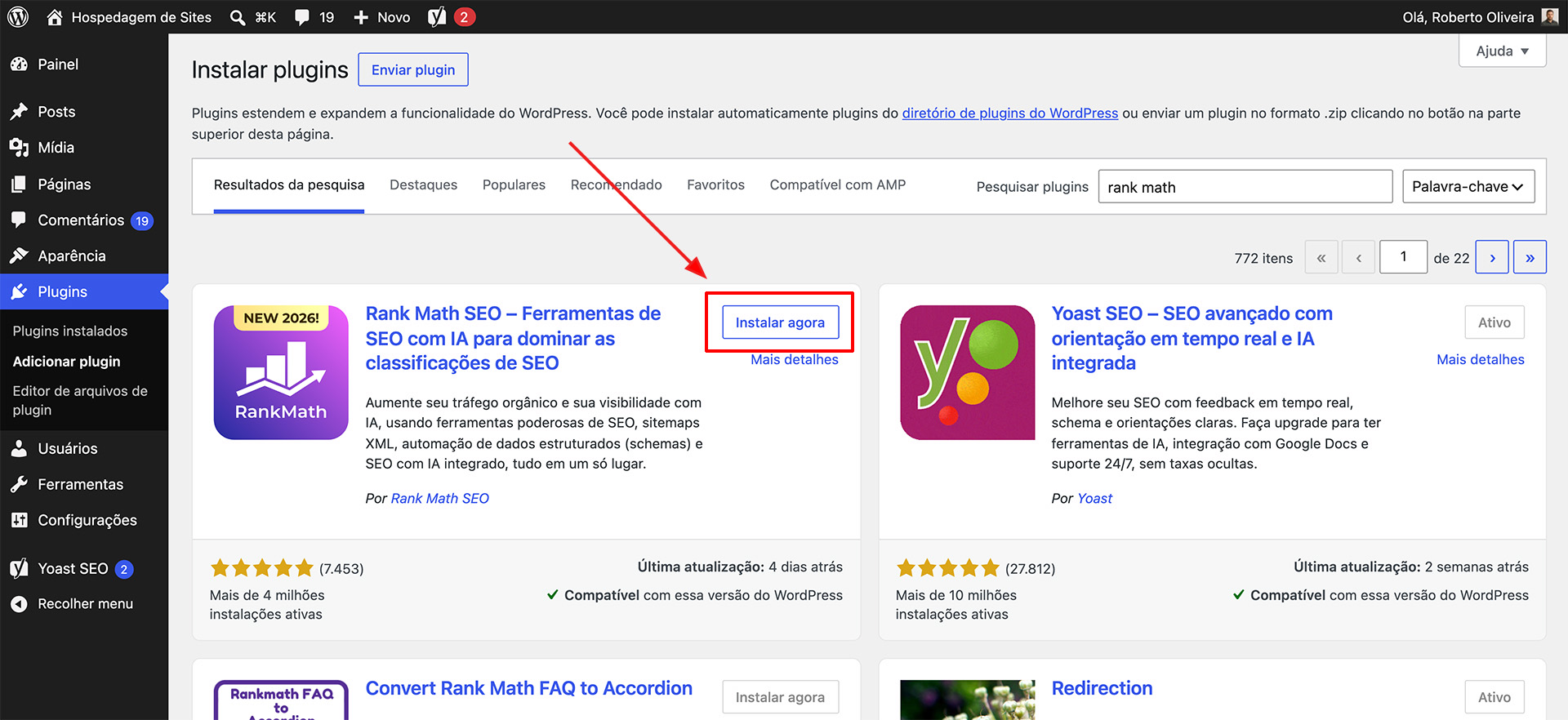Open the diretório de plugins do WordPress link
Image resolution: width=1568 pixels, height=720 pixels.
(x=1010, y=113)
